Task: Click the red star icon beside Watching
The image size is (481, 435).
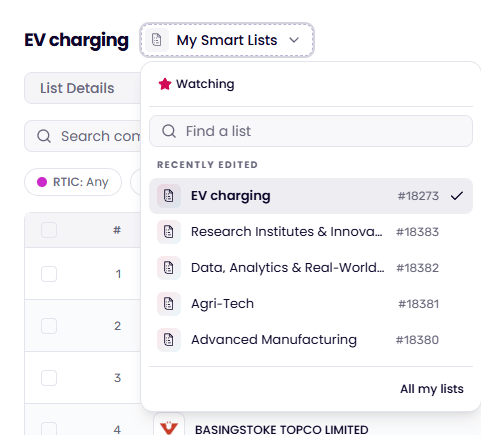Action: (x=165, y=84)
